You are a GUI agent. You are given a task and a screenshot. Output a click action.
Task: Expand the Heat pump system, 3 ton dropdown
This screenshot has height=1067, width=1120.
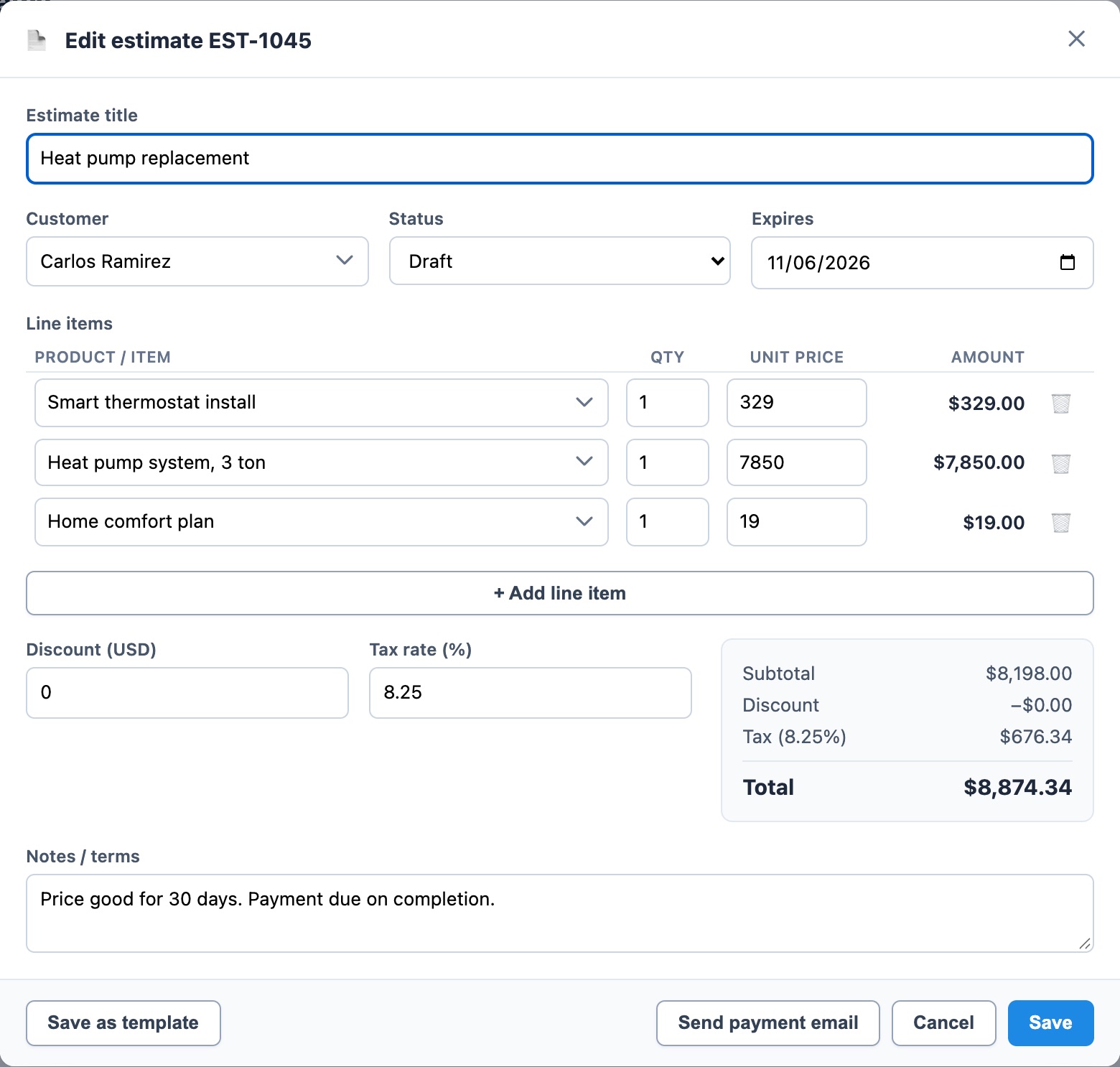pyautogui.click(x=322, y=462)
